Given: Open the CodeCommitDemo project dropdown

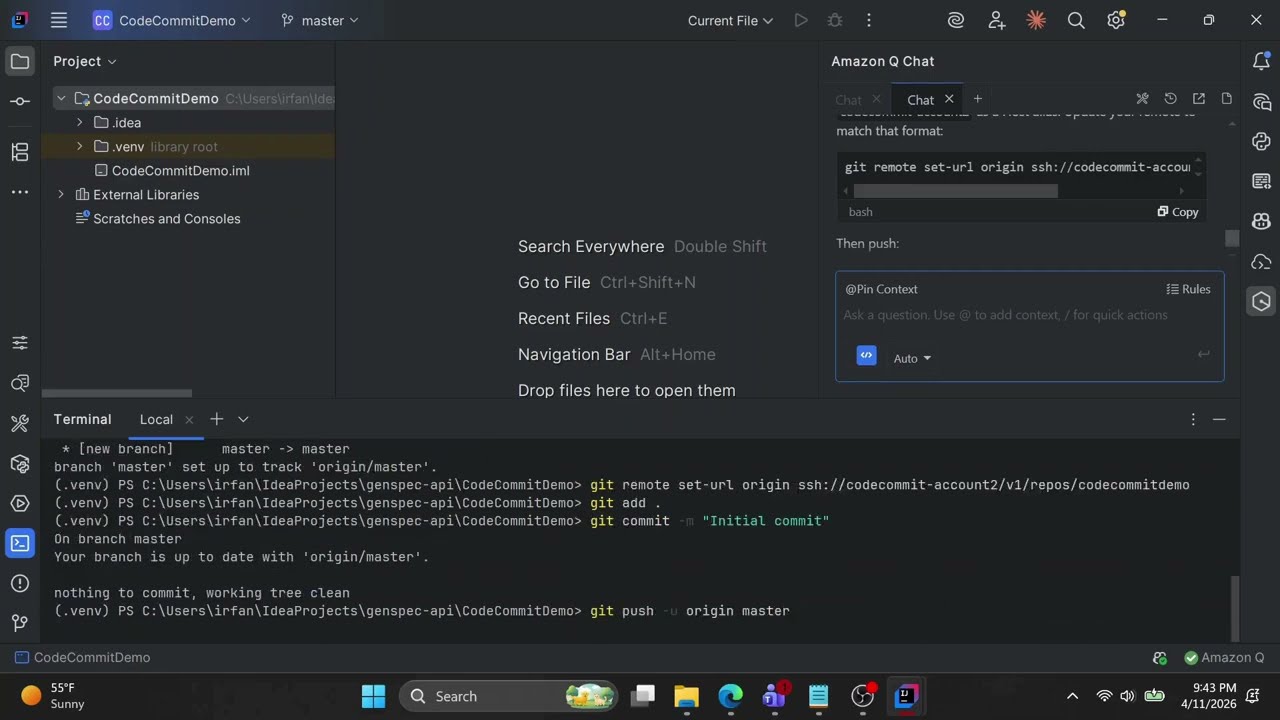Looking at the screenshot, I should [172, 20].
